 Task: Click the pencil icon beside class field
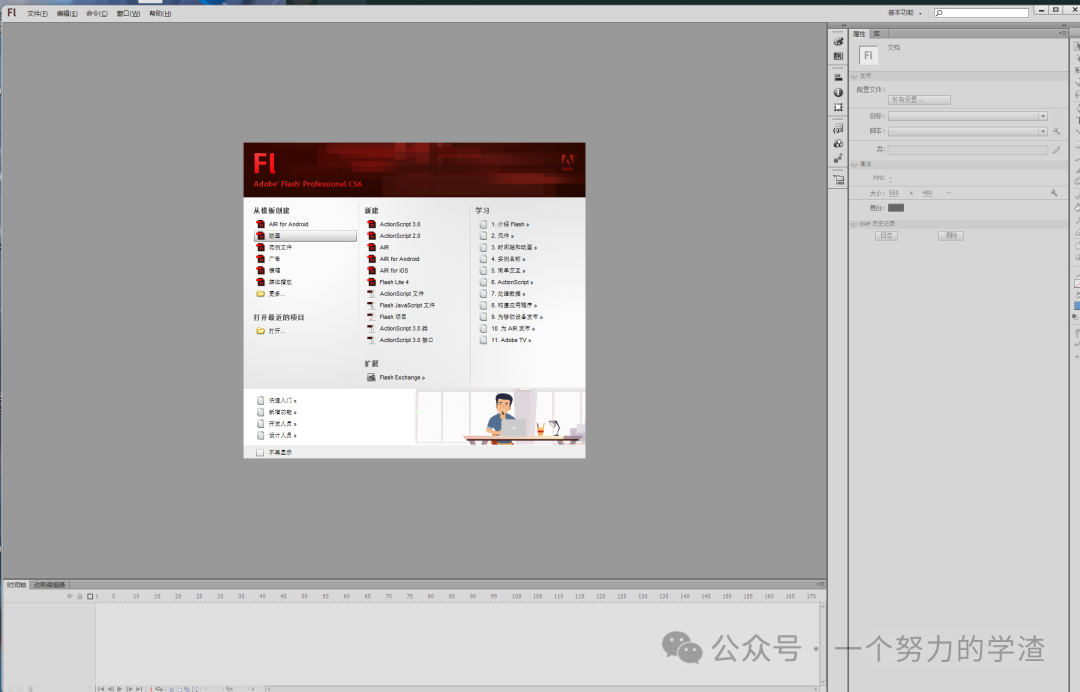click(x=1057, y=149)
